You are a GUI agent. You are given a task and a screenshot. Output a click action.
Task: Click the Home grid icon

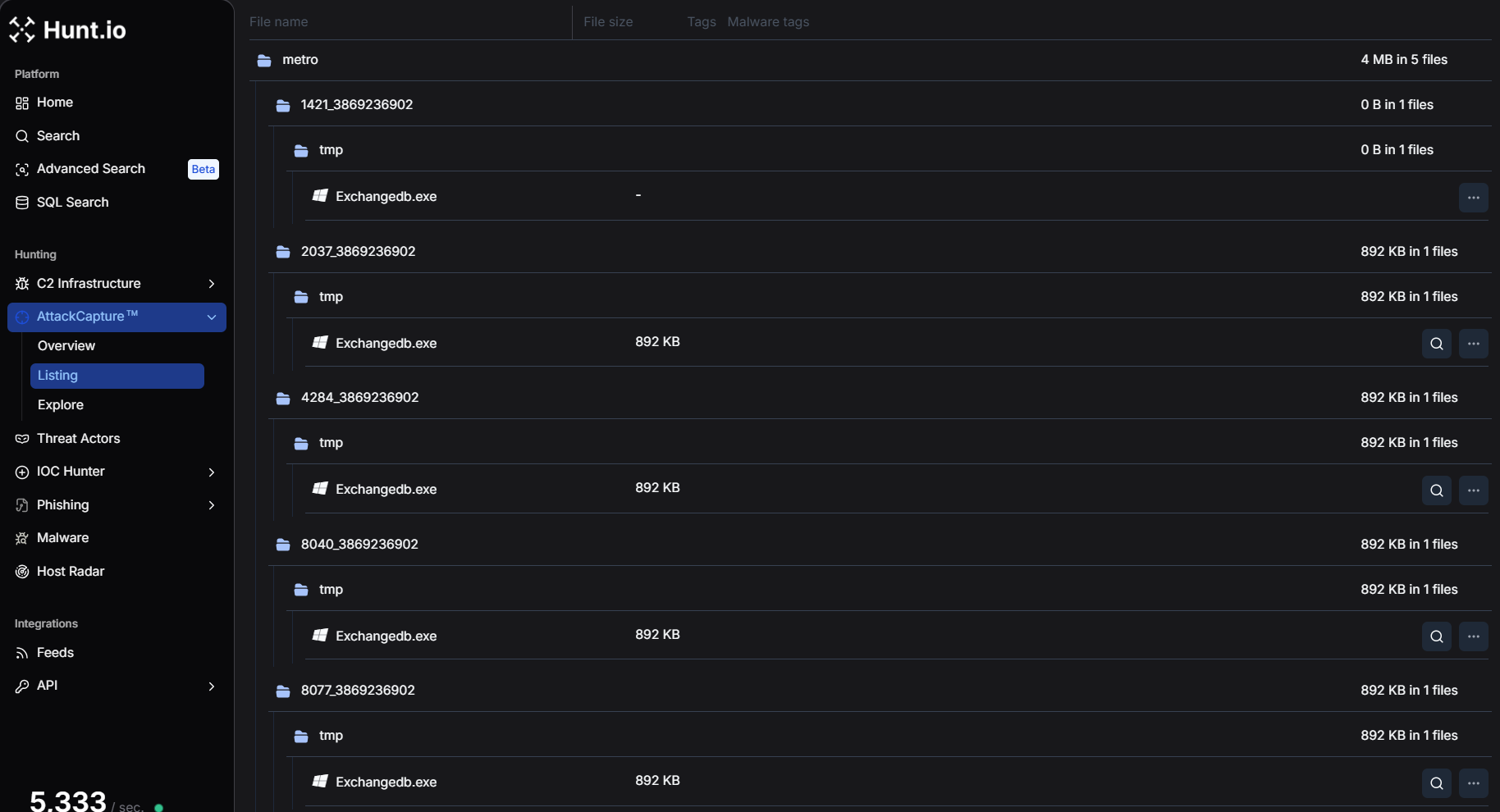22,103
